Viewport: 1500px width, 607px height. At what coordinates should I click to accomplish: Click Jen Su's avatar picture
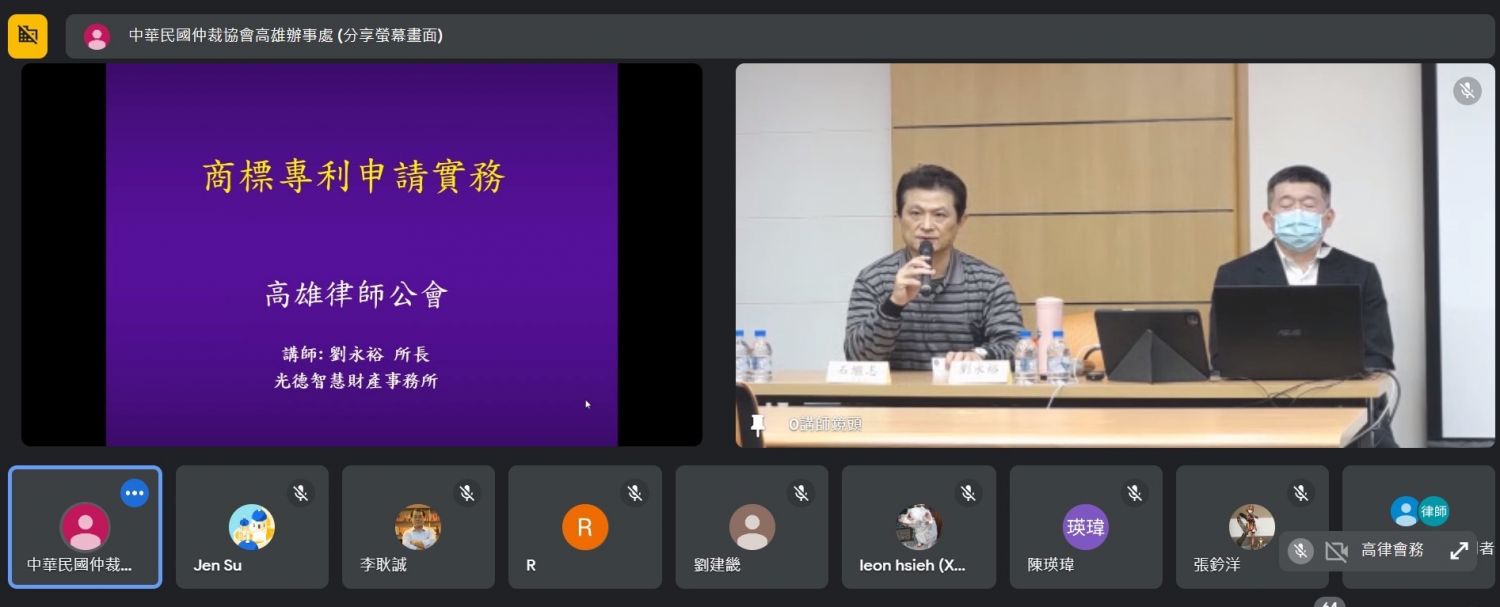coord(252,527)
